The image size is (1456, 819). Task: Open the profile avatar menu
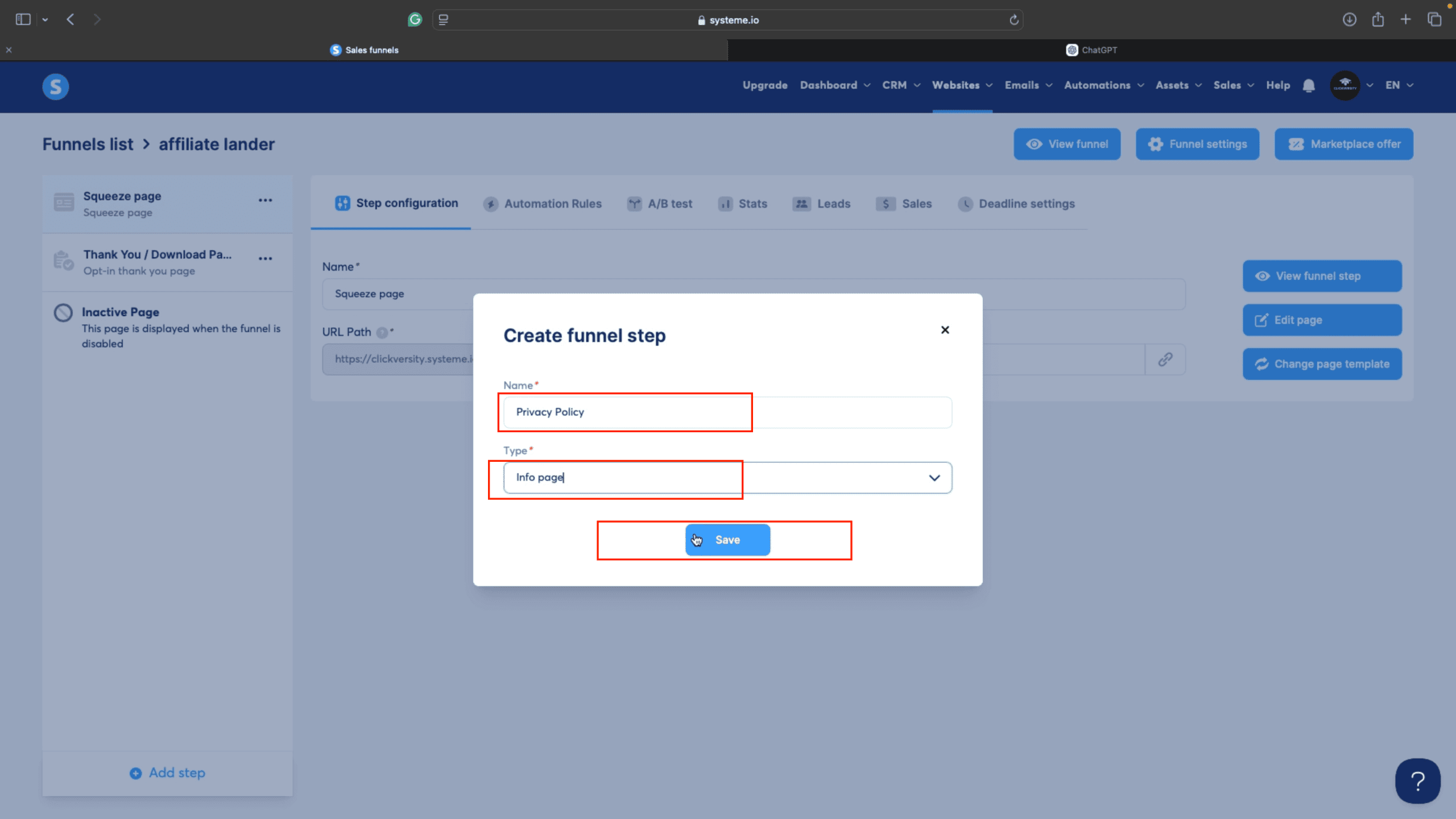(1345, 85)
